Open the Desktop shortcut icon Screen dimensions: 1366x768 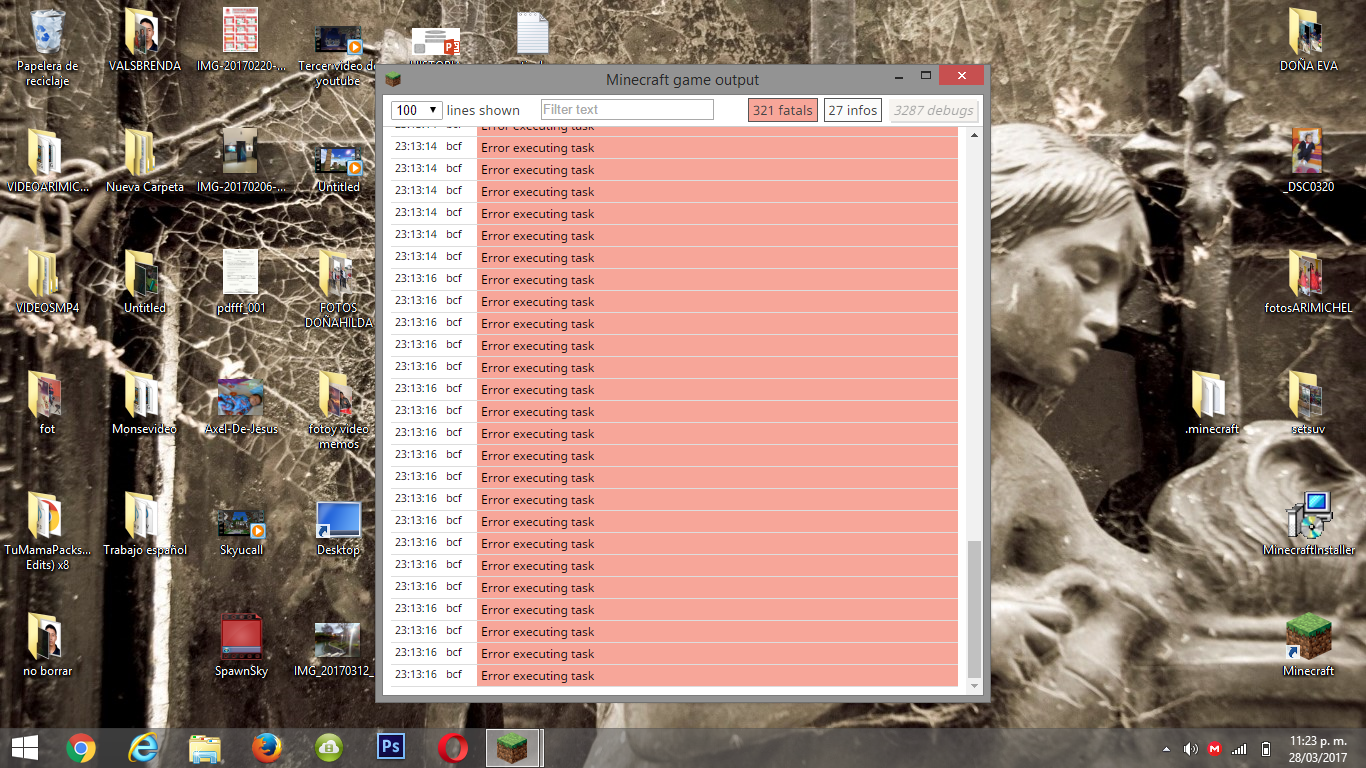pos(338,521)
